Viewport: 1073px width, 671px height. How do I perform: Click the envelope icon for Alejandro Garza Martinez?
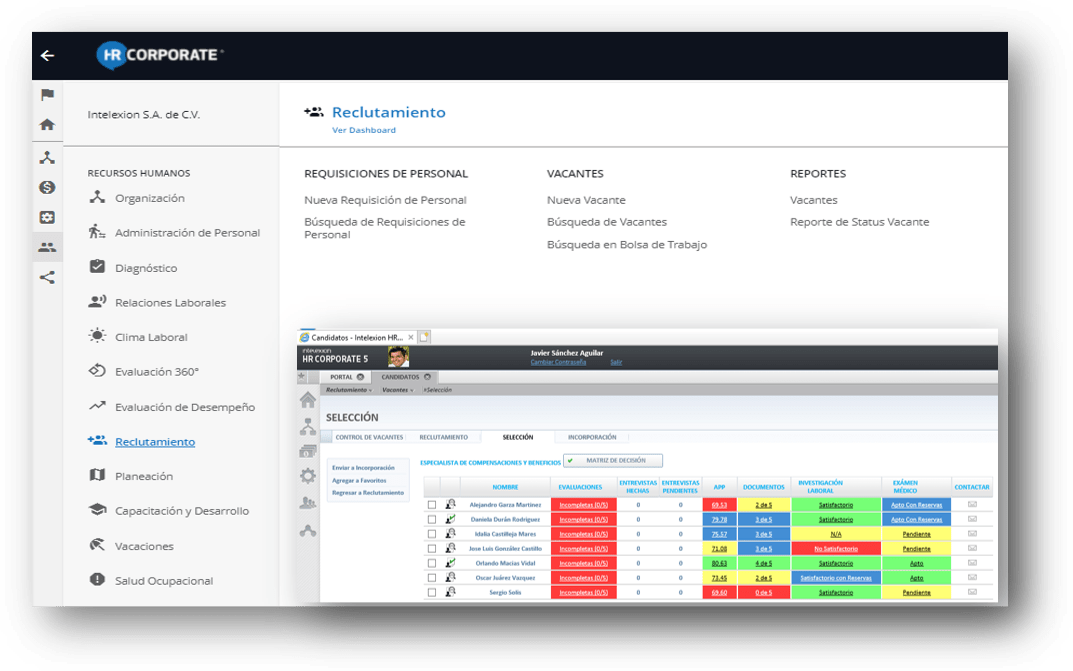click(x=971, y=505)
